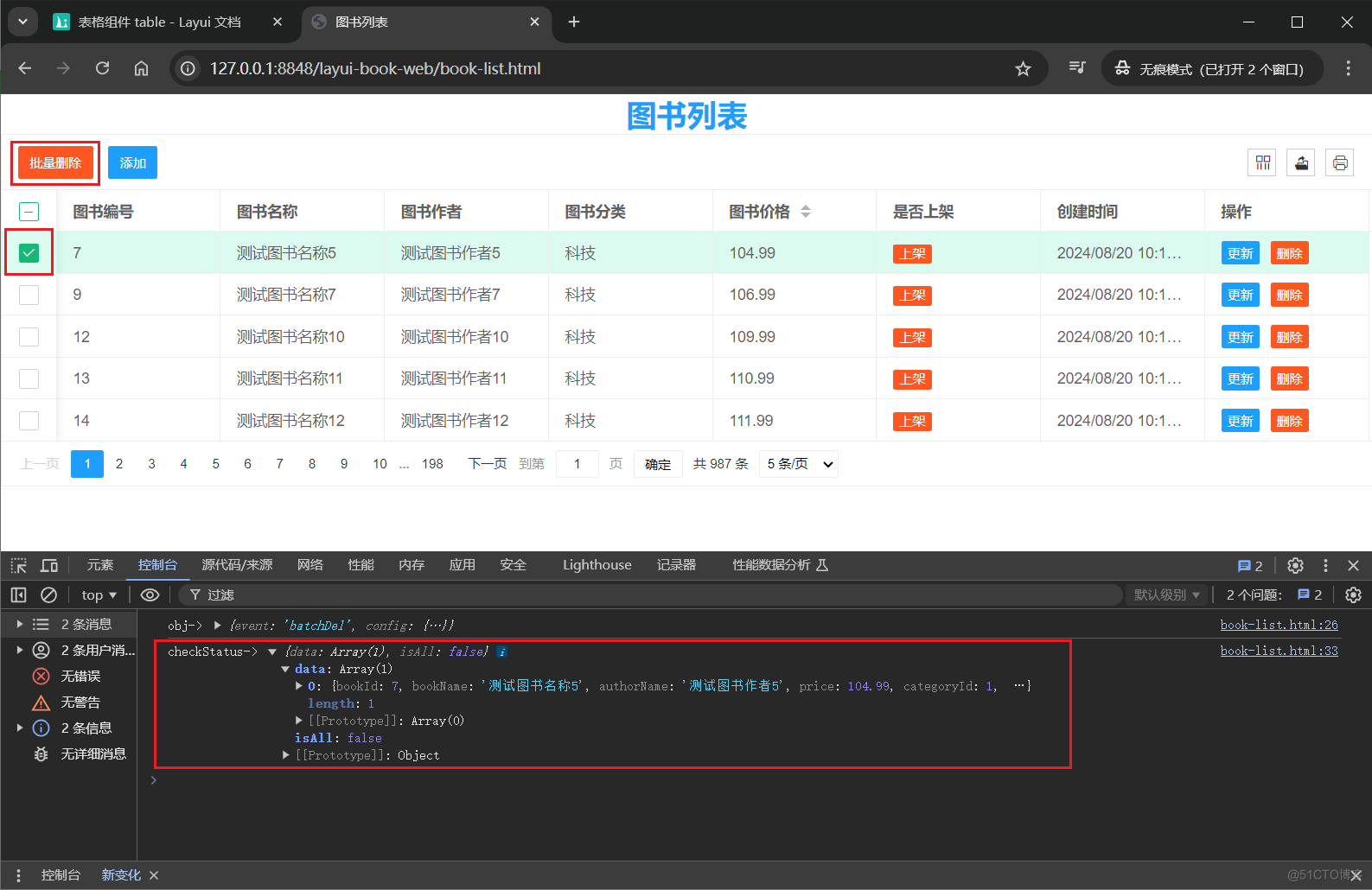The width and height of the screenshot is (1372, 890).
Task: Expand array item 0 with bookId 7
Action: click(x=299, y=686)
